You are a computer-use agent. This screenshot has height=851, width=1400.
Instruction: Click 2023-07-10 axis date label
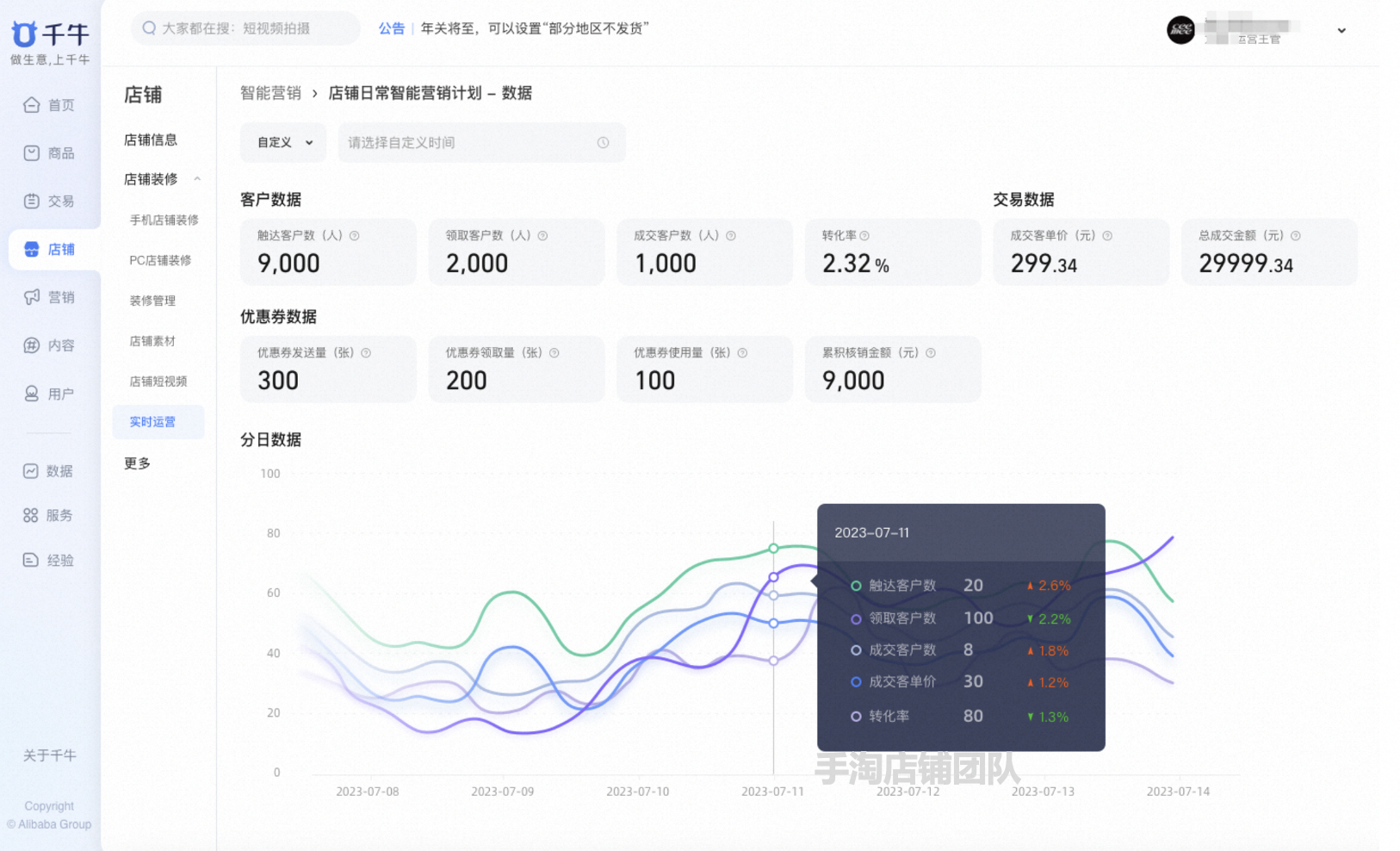[637, 792]
